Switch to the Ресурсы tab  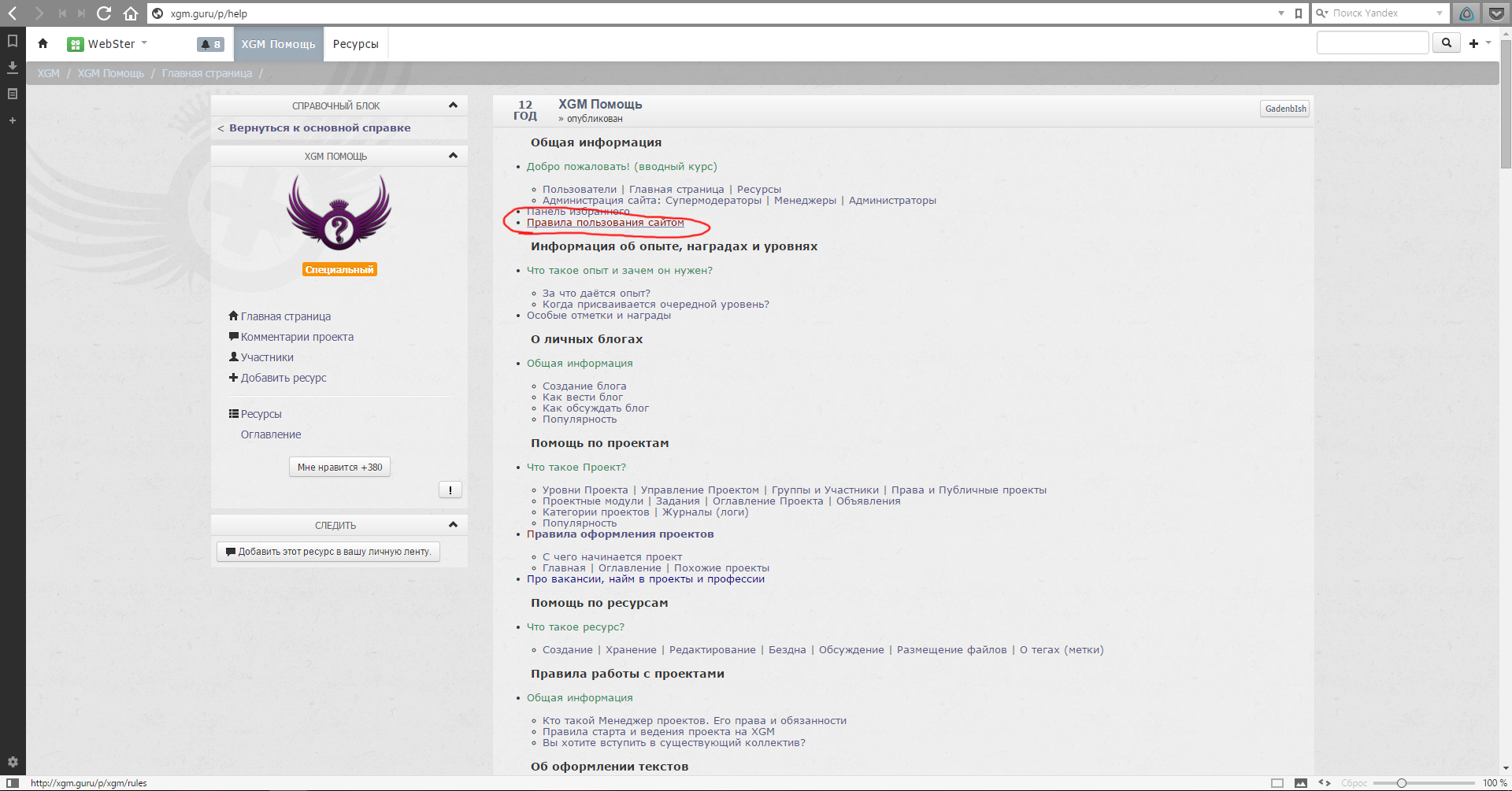pyautogui.click(x=356, y=44)
